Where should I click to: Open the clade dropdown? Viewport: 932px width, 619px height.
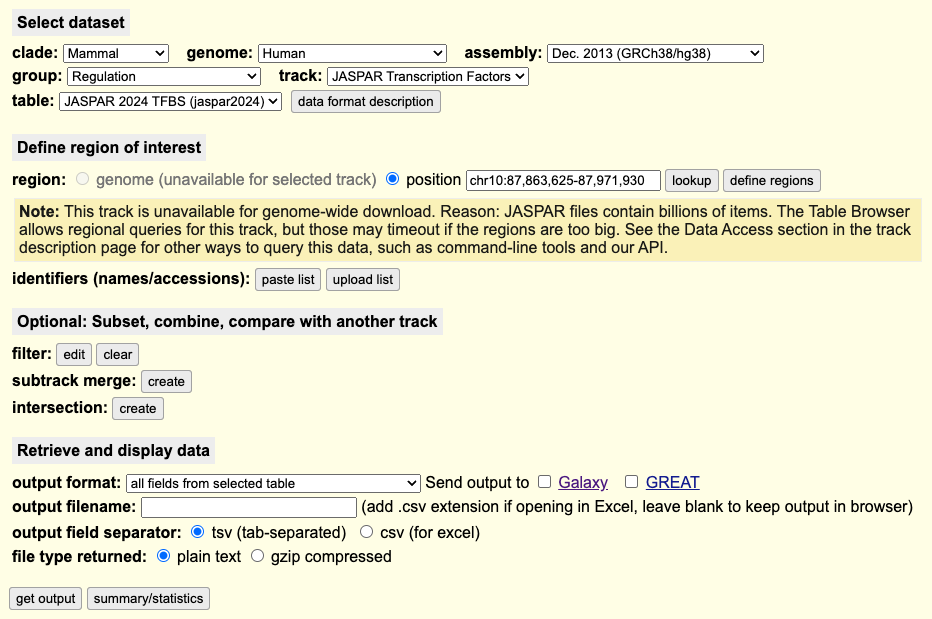point(116,53)
